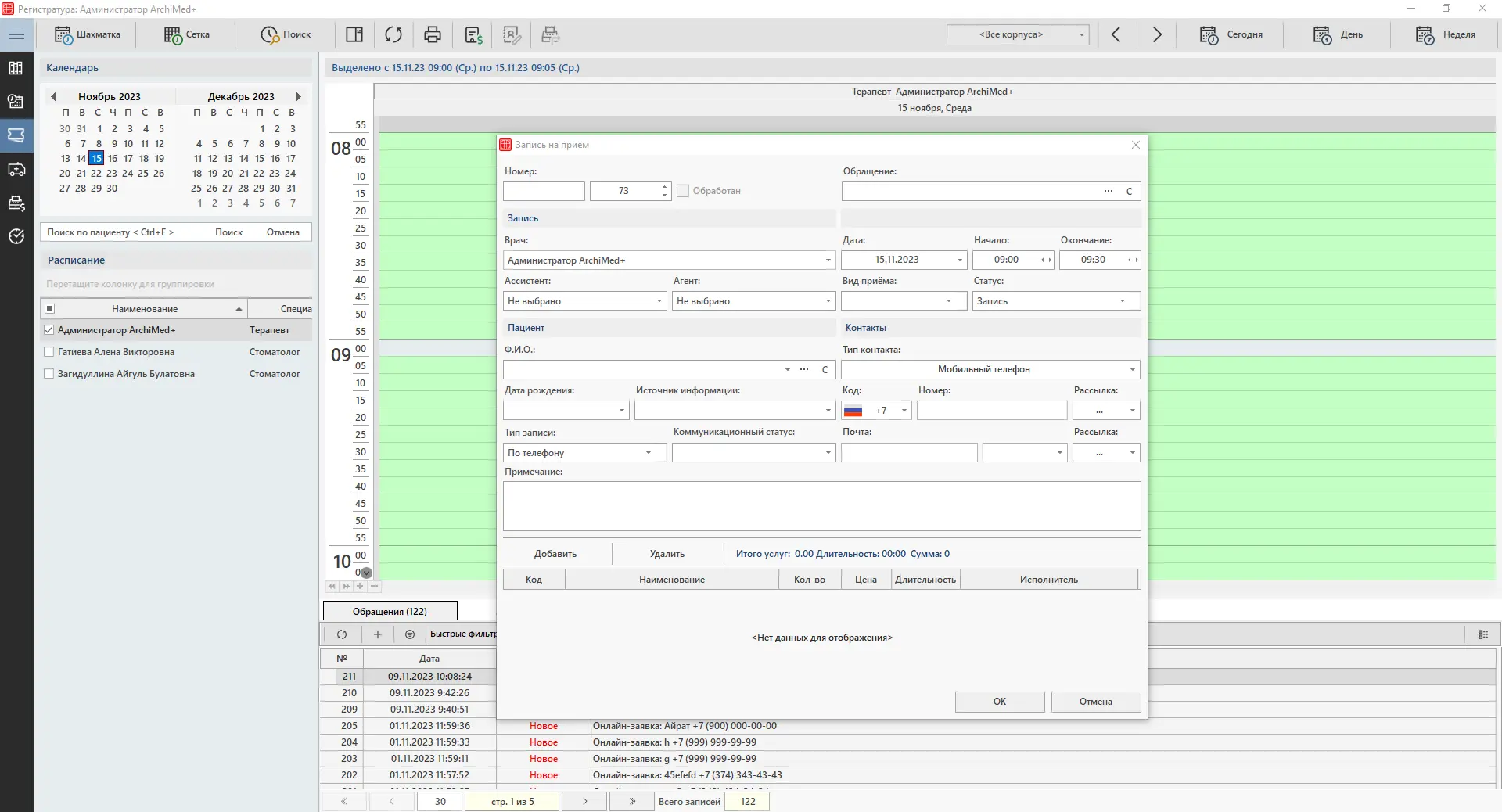The width and height of the screenshot is (1502, 812).
Task: Open the Шахматка view
Action: pos(88,34)
